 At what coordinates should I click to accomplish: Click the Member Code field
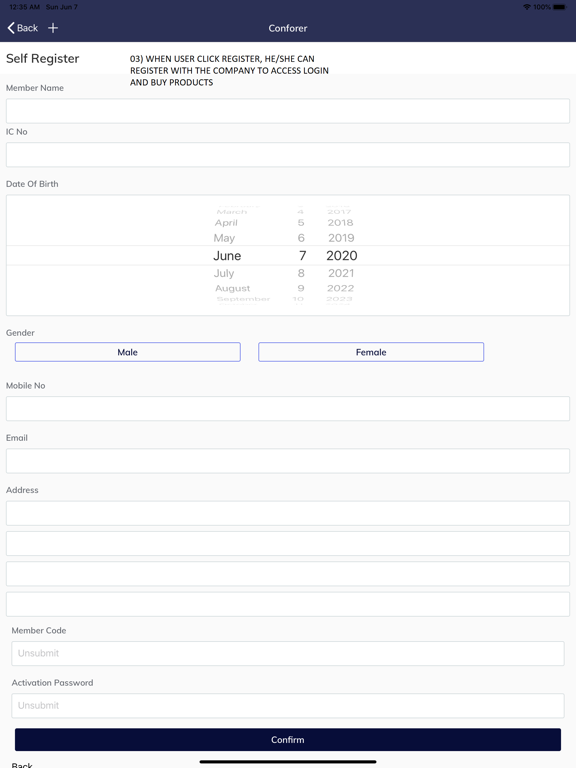pos(288,653)
